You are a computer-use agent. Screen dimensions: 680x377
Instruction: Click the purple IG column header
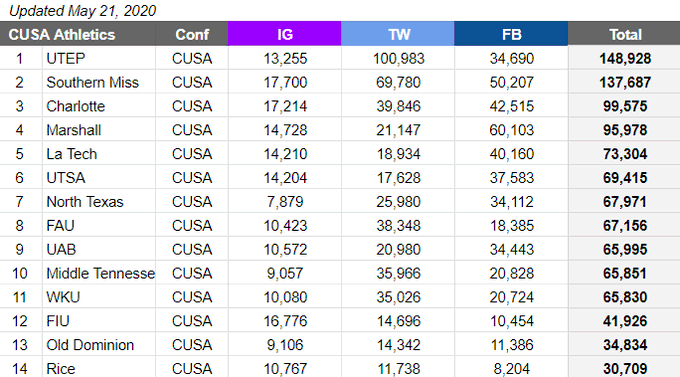pos(284,34)
